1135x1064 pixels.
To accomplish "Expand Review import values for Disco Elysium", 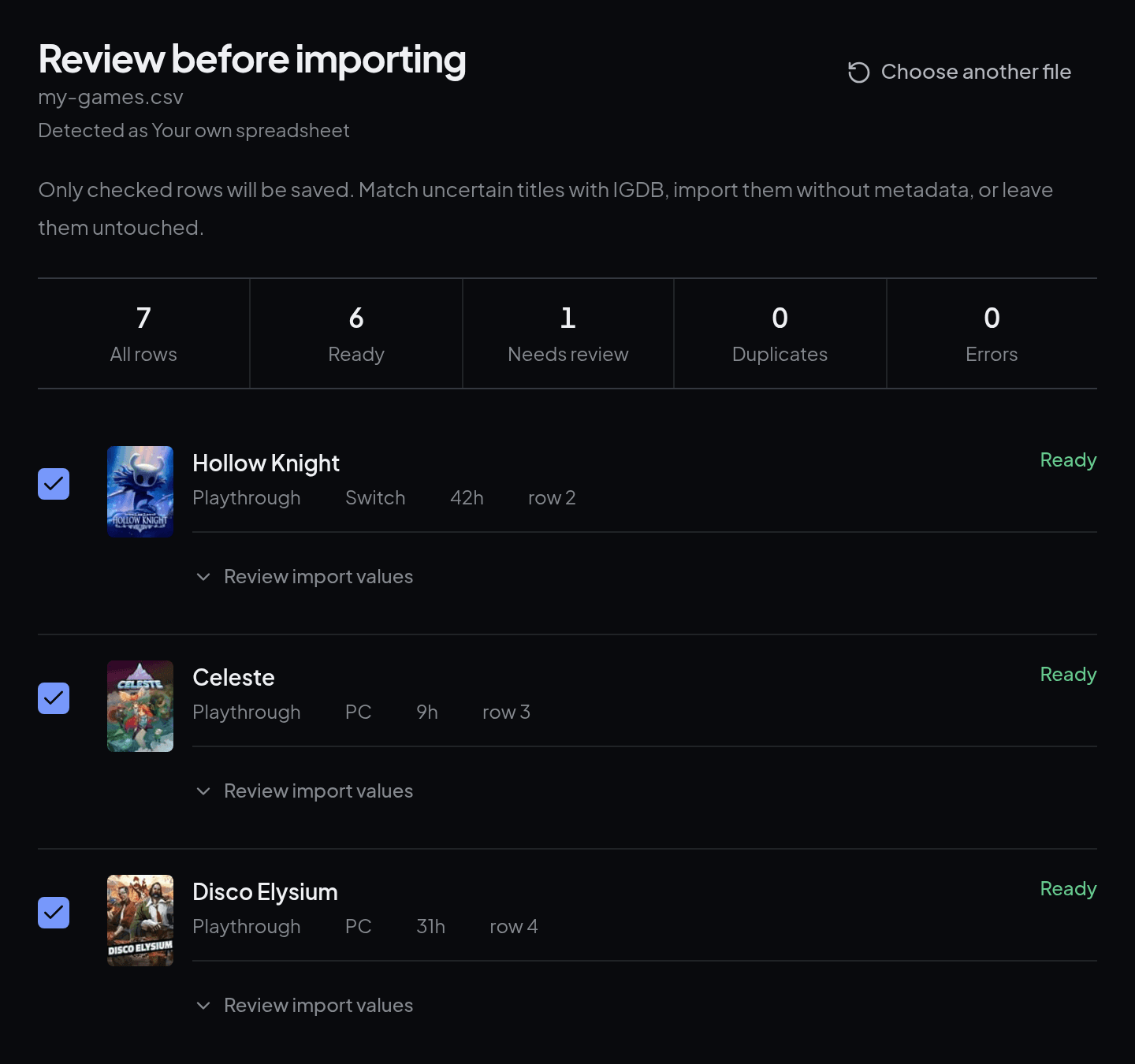I will coord(304,1006).
